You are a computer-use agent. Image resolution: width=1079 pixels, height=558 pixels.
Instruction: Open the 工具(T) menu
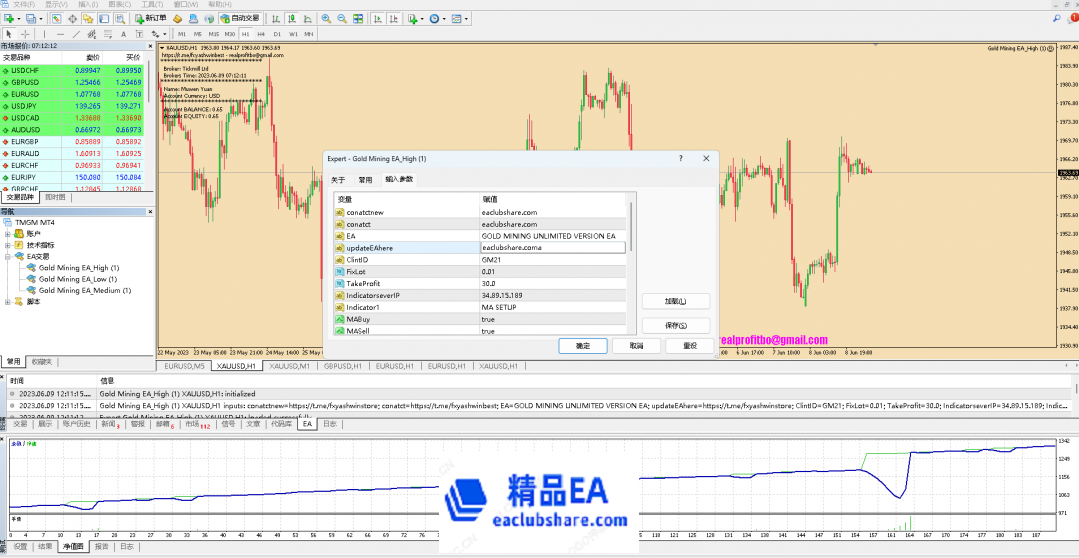click(x=152, y=4)
